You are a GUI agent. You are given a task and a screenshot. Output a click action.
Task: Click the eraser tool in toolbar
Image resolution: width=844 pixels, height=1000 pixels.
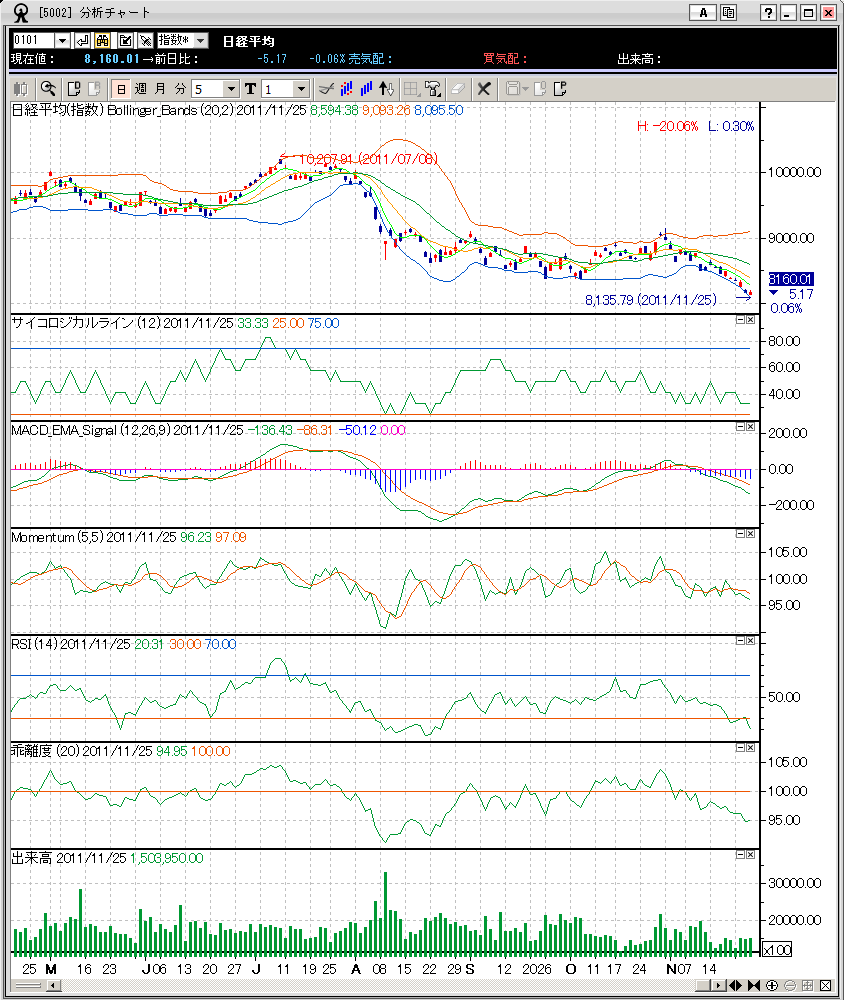(x=458, y=88)
